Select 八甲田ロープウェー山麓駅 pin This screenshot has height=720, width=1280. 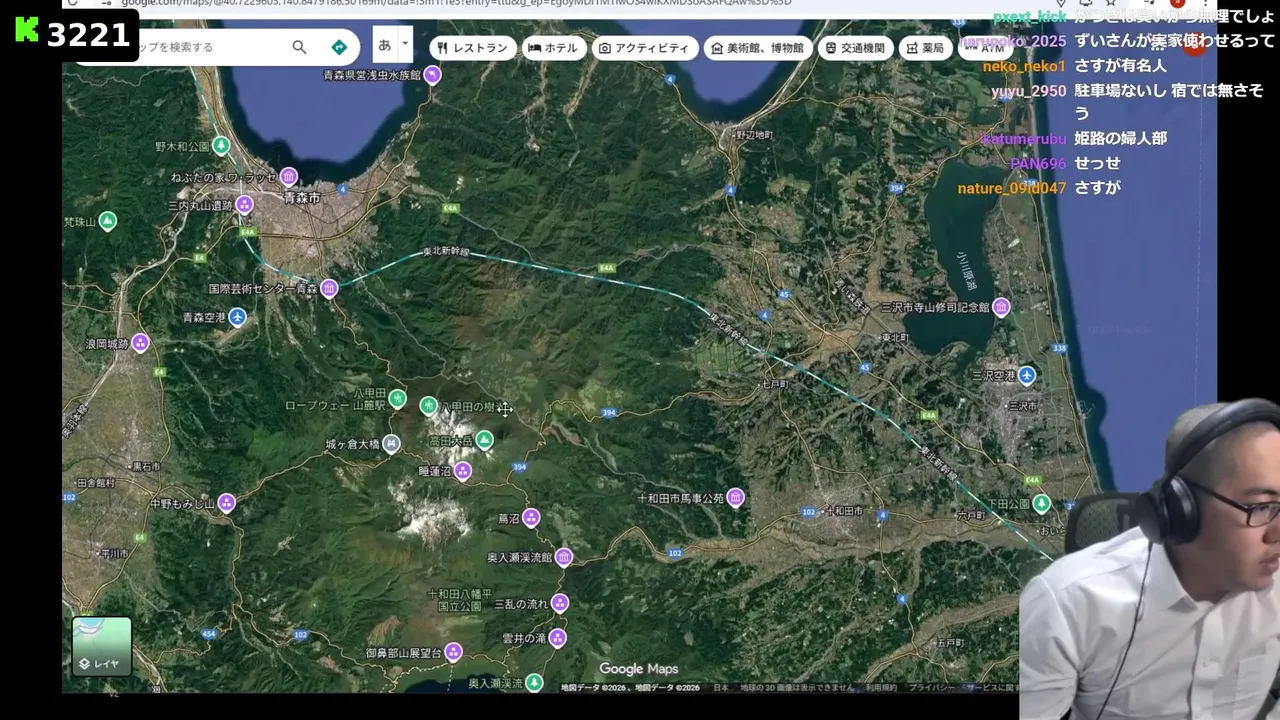[397, 399]
